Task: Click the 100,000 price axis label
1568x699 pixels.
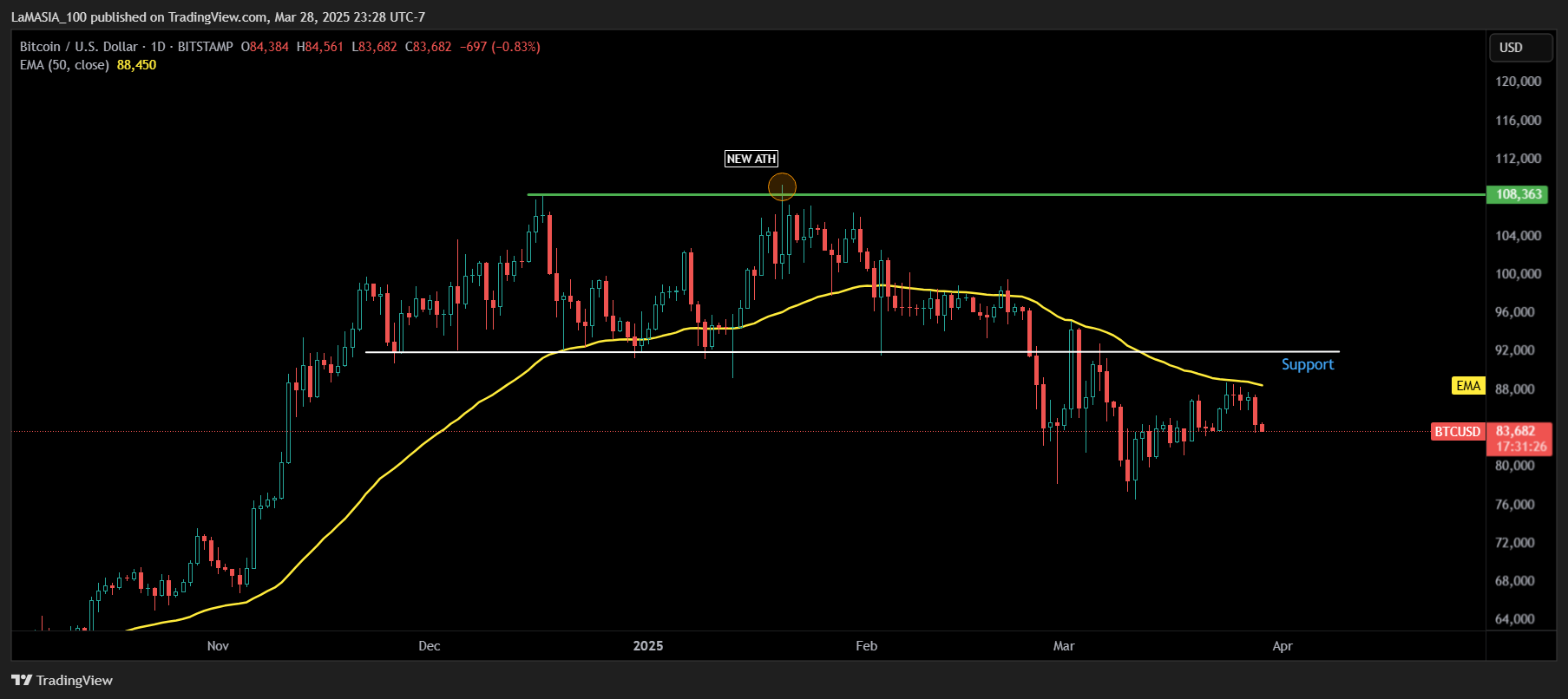Action: pos(1518,274)
